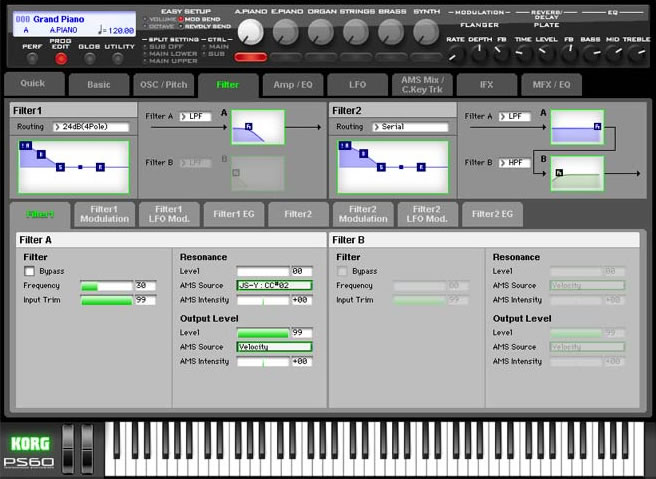Adjust the EQ TREBLE knob
Screen dimensions: 656x479
pos(637,54)
